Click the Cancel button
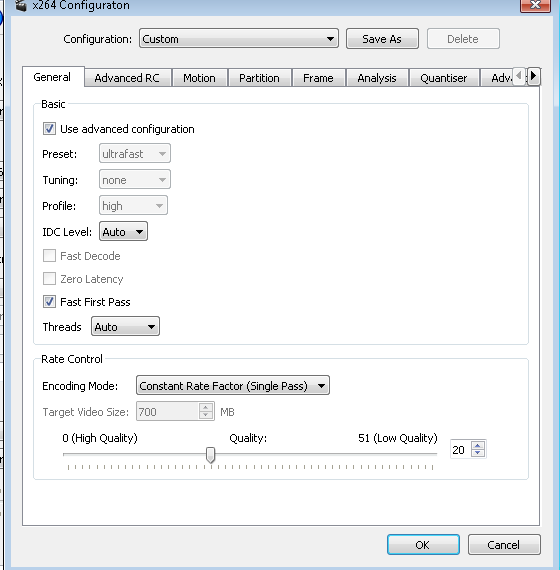Image resolution: width=560 pixels, height=570 pixels. click(x=504, y=545)
